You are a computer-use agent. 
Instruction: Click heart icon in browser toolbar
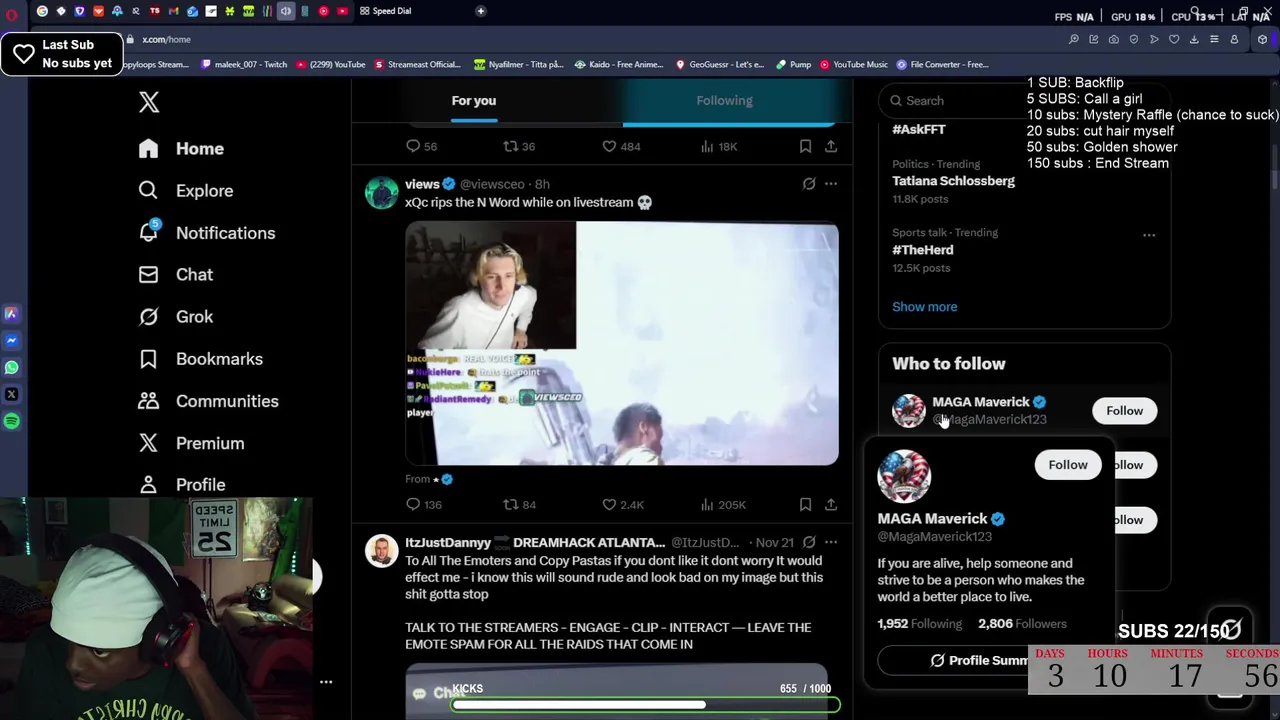[1173, 39]
